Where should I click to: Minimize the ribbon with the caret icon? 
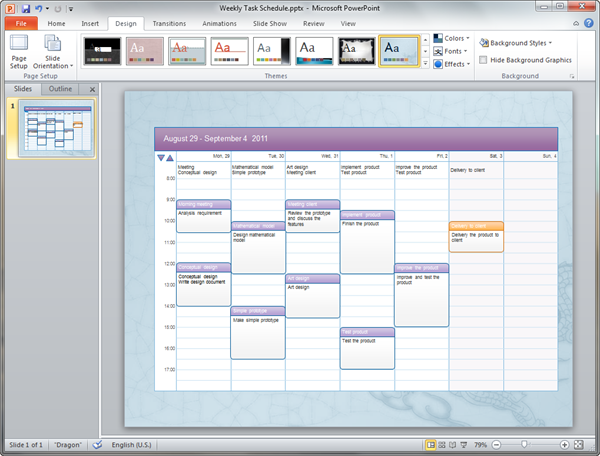[576, 23]
